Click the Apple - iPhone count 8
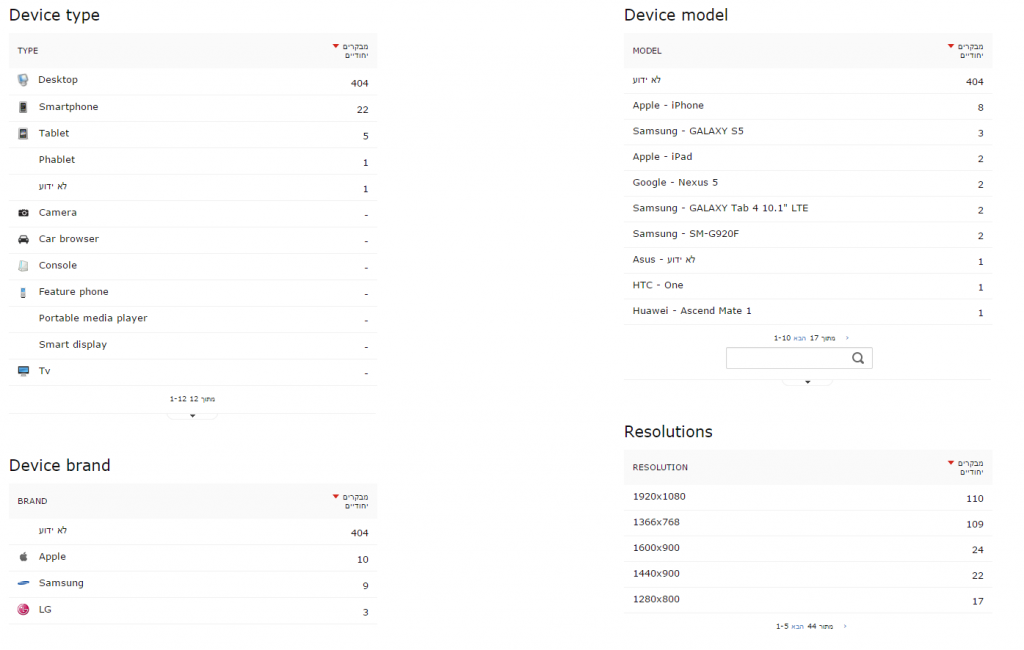The width and height of the screenshot is (1024, 650). point(980,107)
